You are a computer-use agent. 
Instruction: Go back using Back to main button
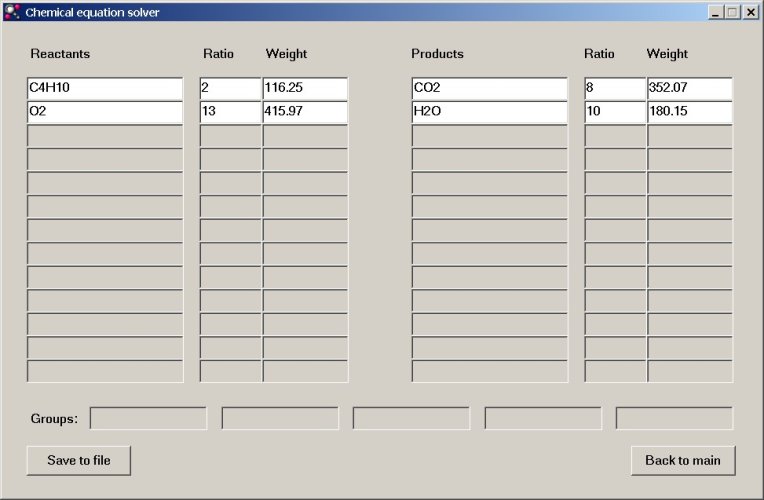[x=683, y=460]
